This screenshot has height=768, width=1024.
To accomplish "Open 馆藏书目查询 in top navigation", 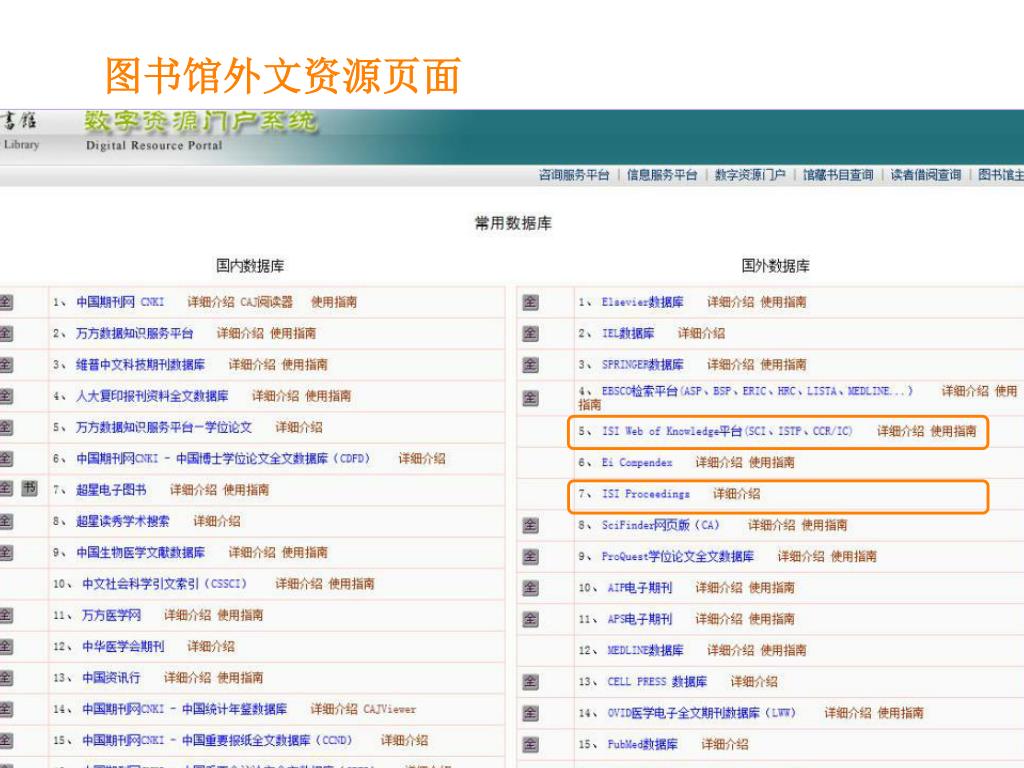I will 839,175.
